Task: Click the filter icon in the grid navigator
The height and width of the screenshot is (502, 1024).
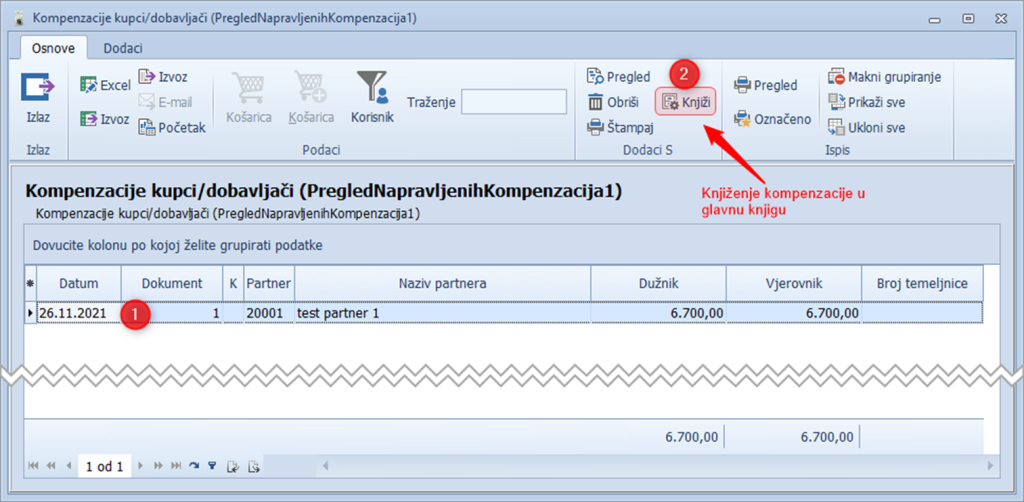Action: [x=211, y=466]
